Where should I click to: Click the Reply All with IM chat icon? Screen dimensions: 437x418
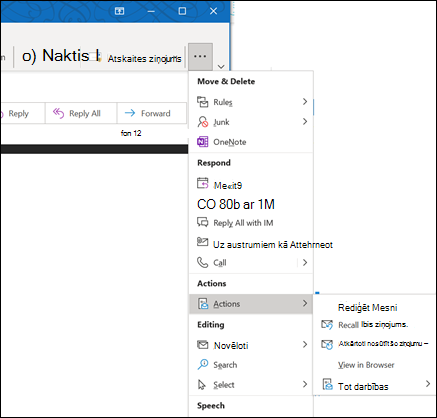202,222
